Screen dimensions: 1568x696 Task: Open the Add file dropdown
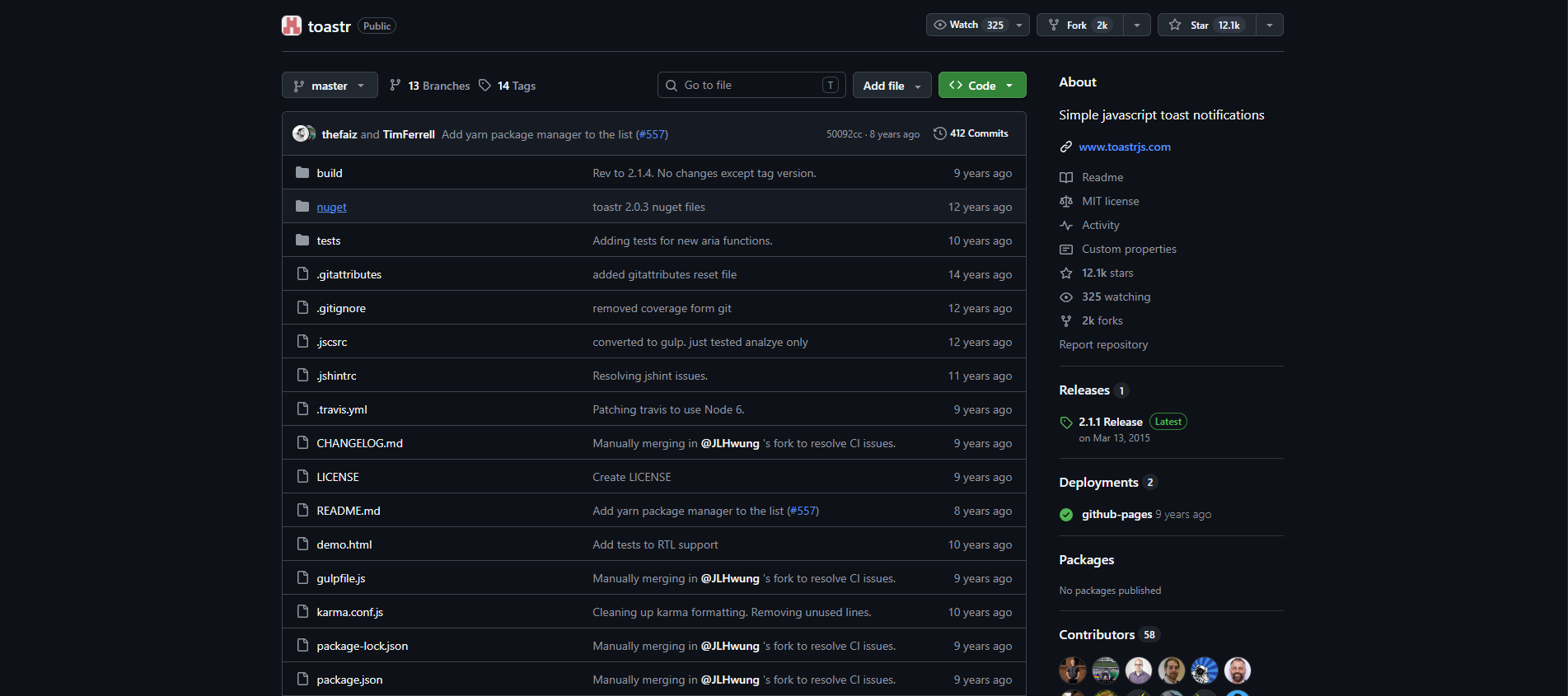892,85
